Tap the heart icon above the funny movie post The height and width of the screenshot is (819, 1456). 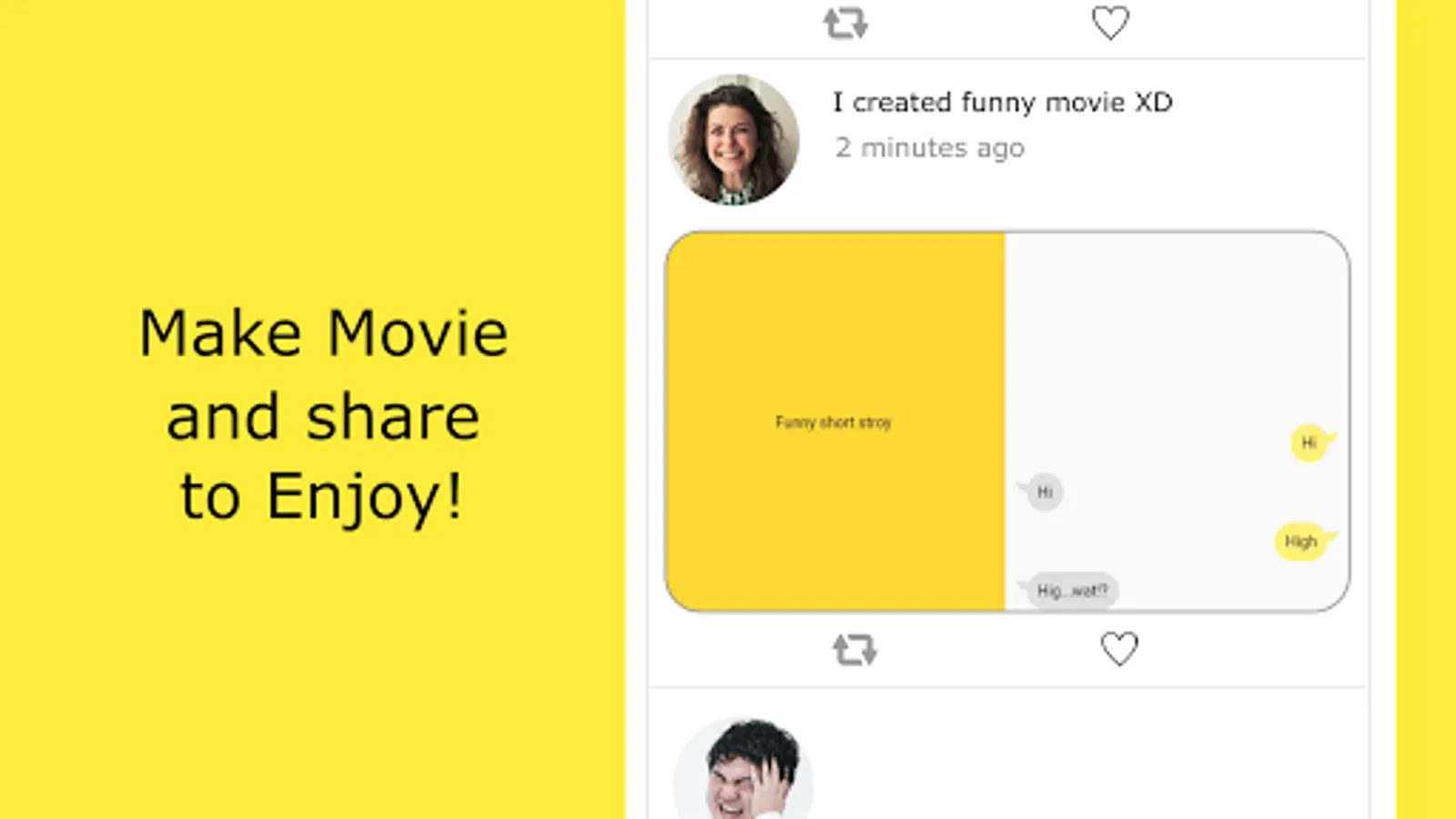click(x=1110, y=23)
